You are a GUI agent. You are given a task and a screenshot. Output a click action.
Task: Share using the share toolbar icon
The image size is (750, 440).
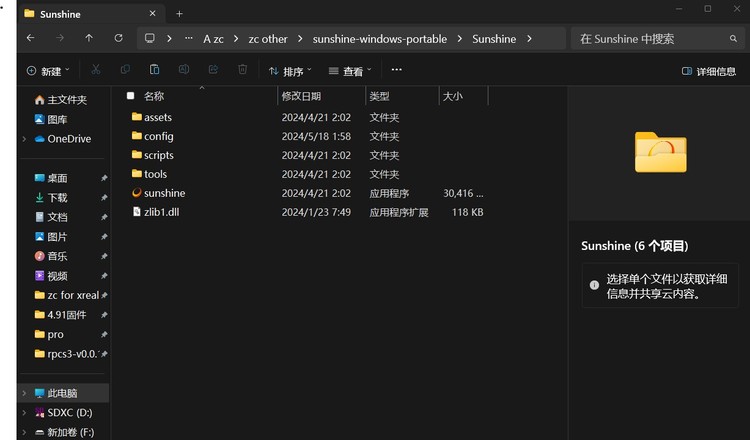point(213,70)
